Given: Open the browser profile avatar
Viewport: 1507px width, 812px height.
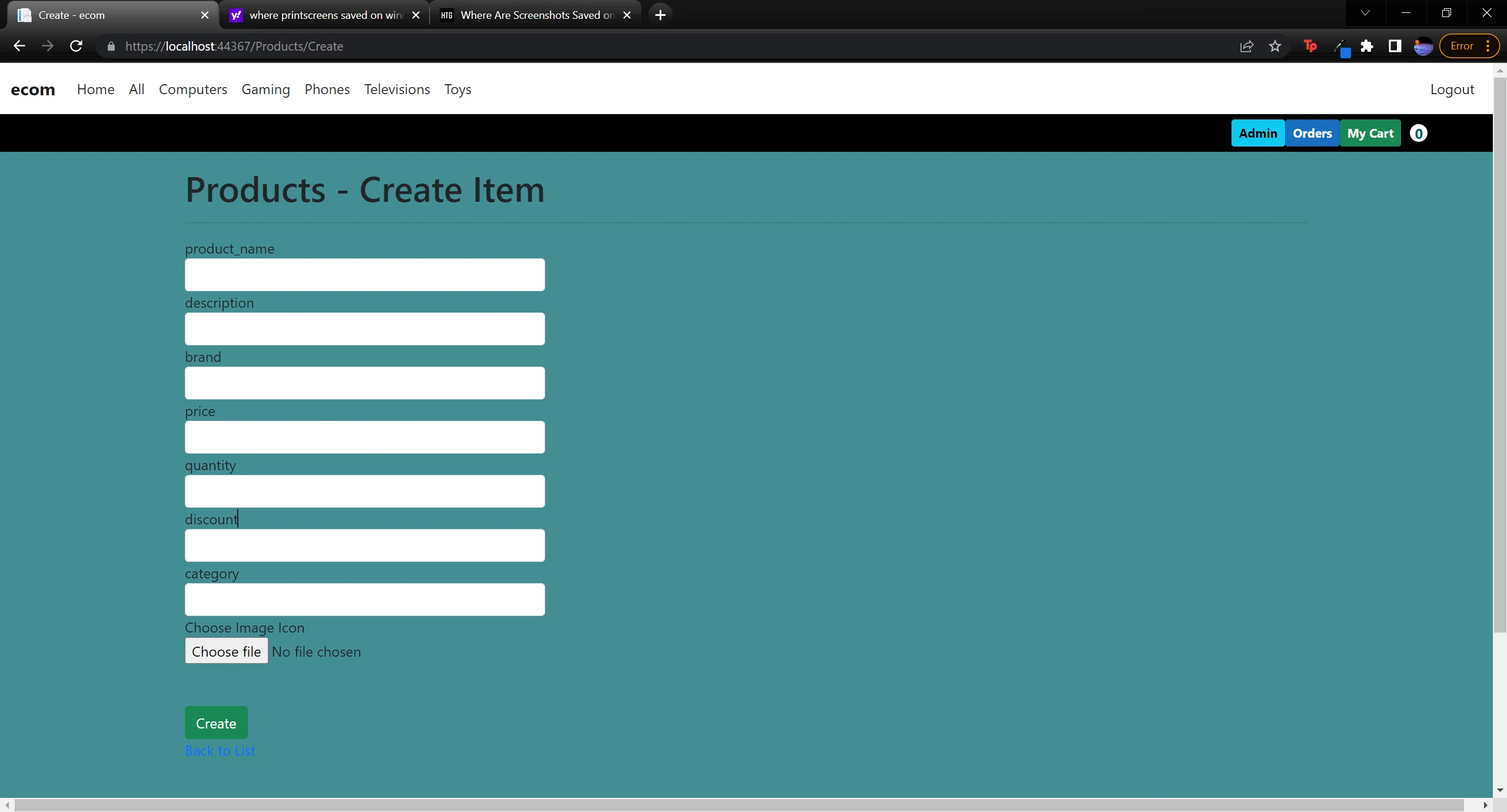Looking at the screenshot, I should coord(1424,46).
